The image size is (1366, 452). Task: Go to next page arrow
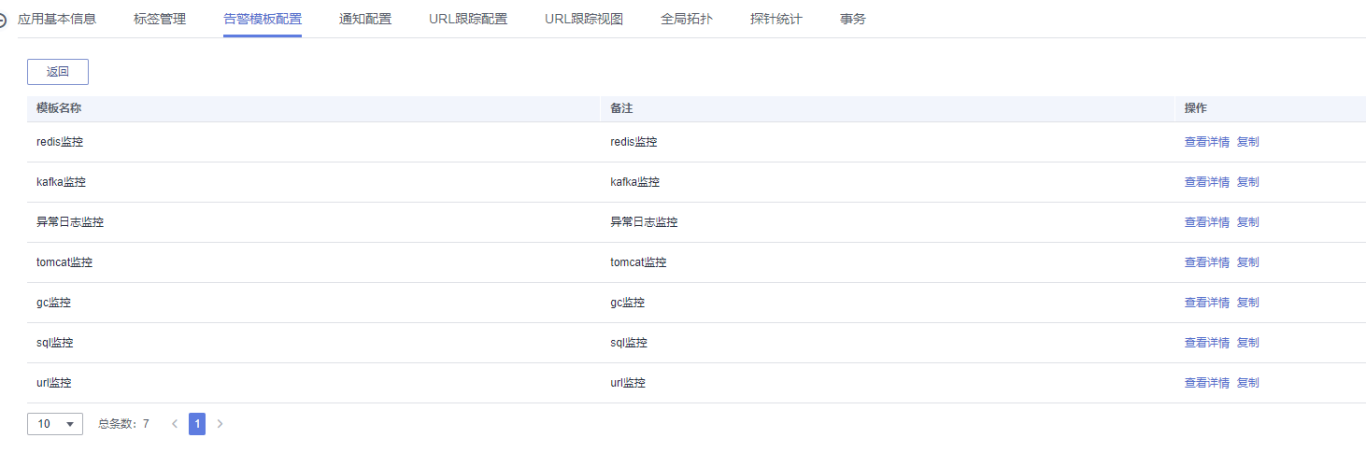(220, 424)
